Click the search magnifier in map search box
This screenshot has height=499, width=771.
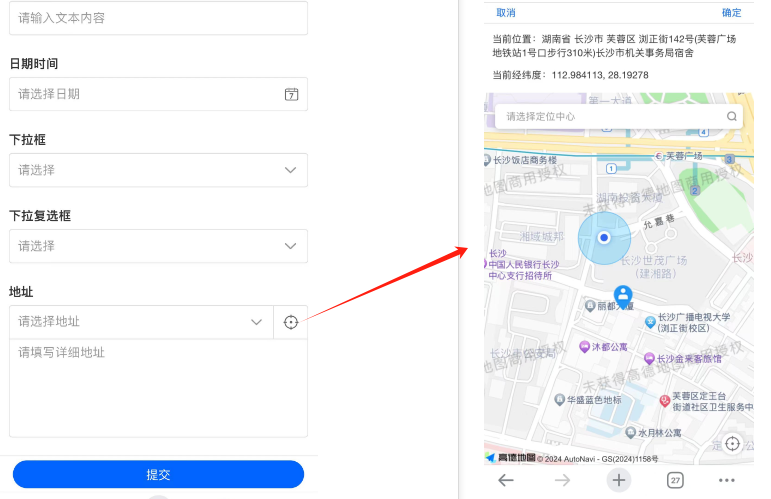click(x=732, y=117)
